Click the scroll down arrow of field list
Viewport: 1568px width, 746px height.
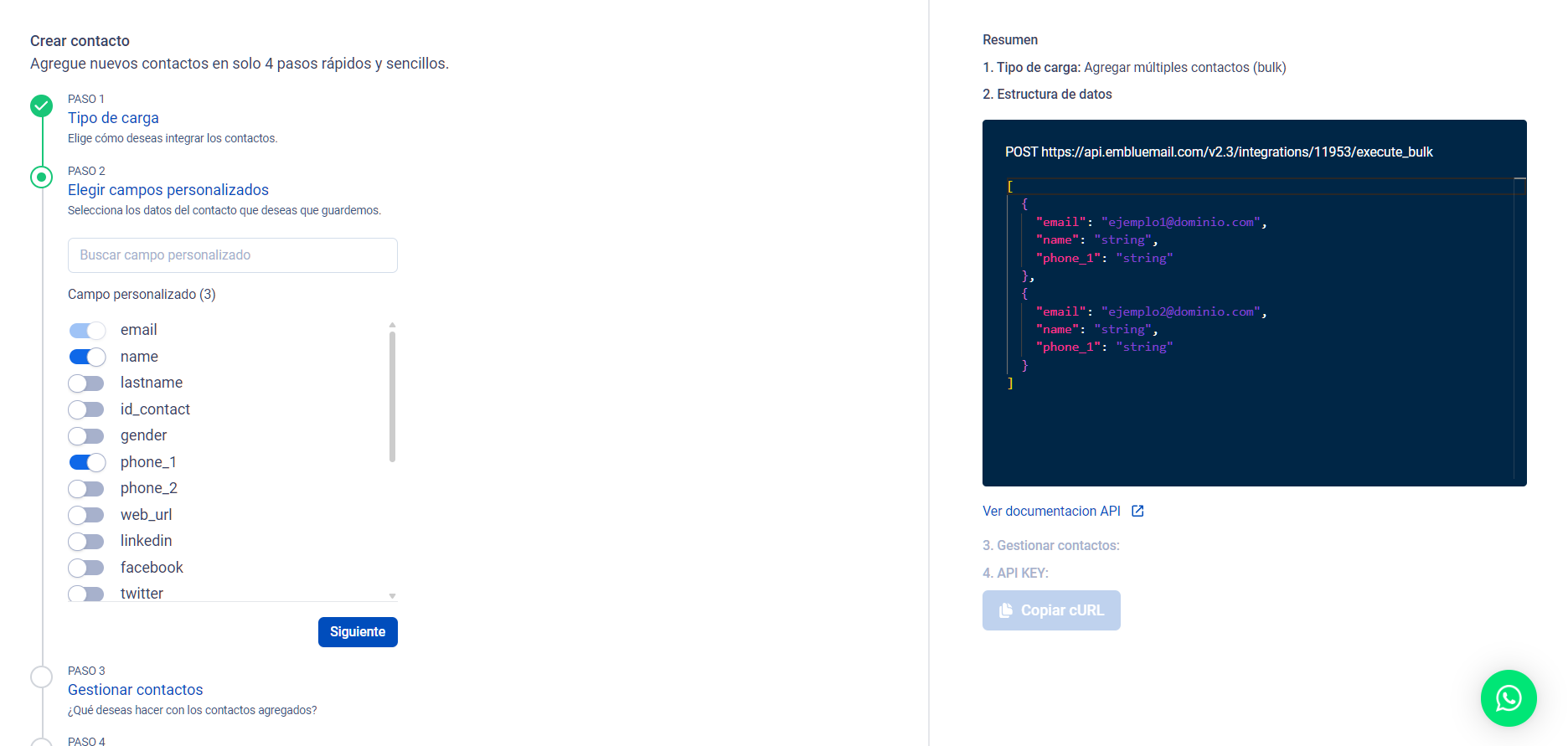tap(392, 596)
